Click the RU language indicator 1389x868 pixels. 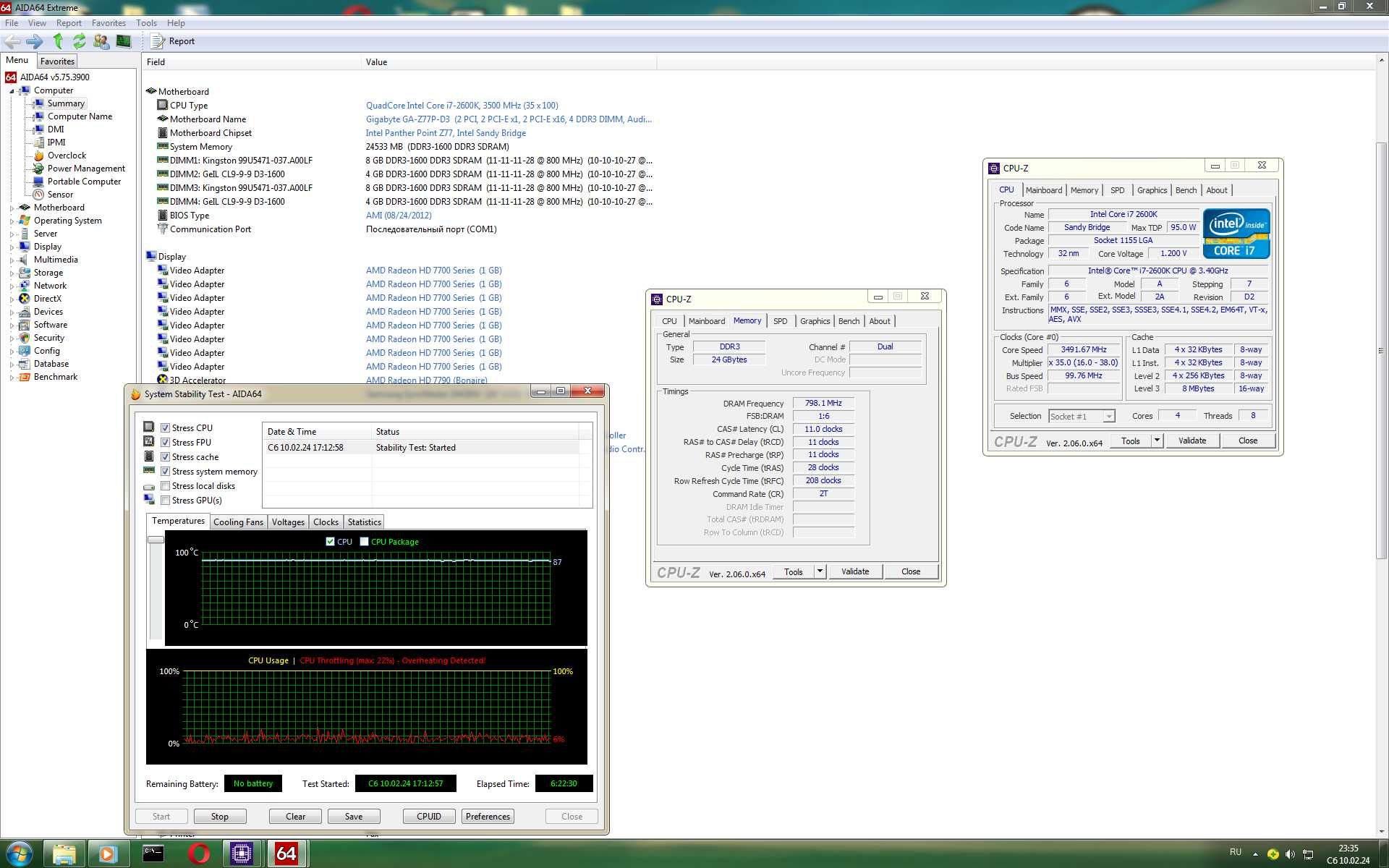[1235, 852]
